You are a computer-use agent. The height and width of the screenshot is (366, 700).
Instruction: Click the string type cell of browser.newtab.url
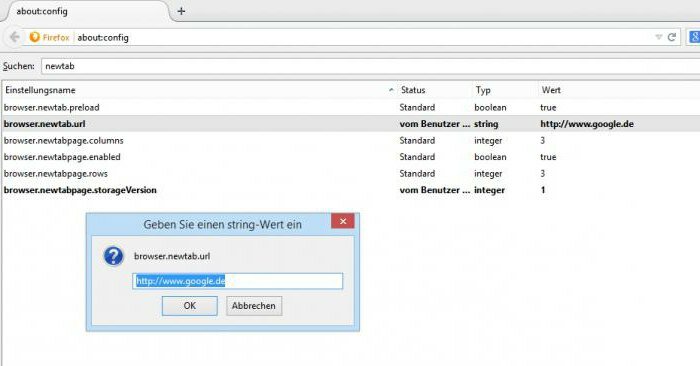[x=486, y=124]
